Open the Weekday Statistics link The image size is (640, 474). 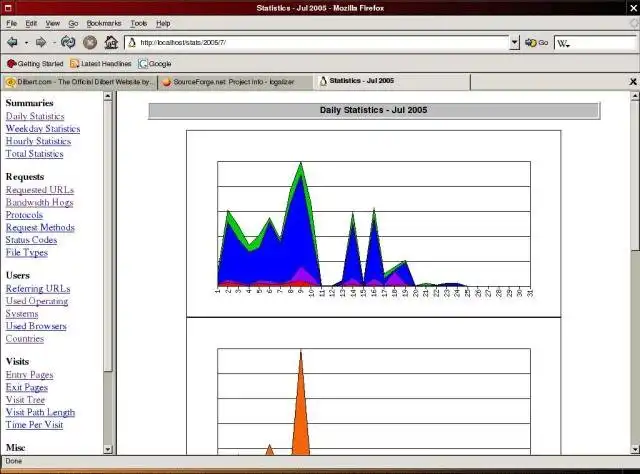(43, 129)
